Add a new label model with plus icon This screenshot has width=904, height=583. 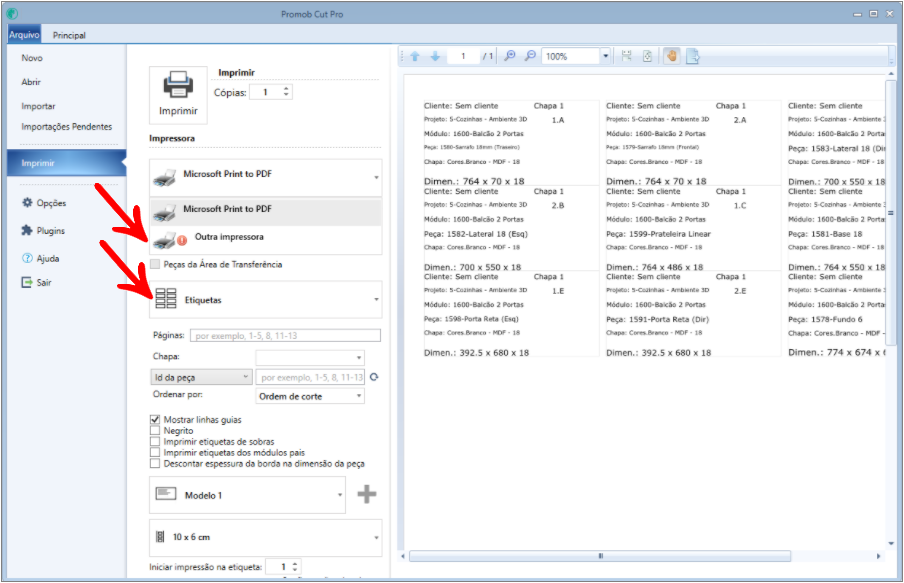(367, 494)
